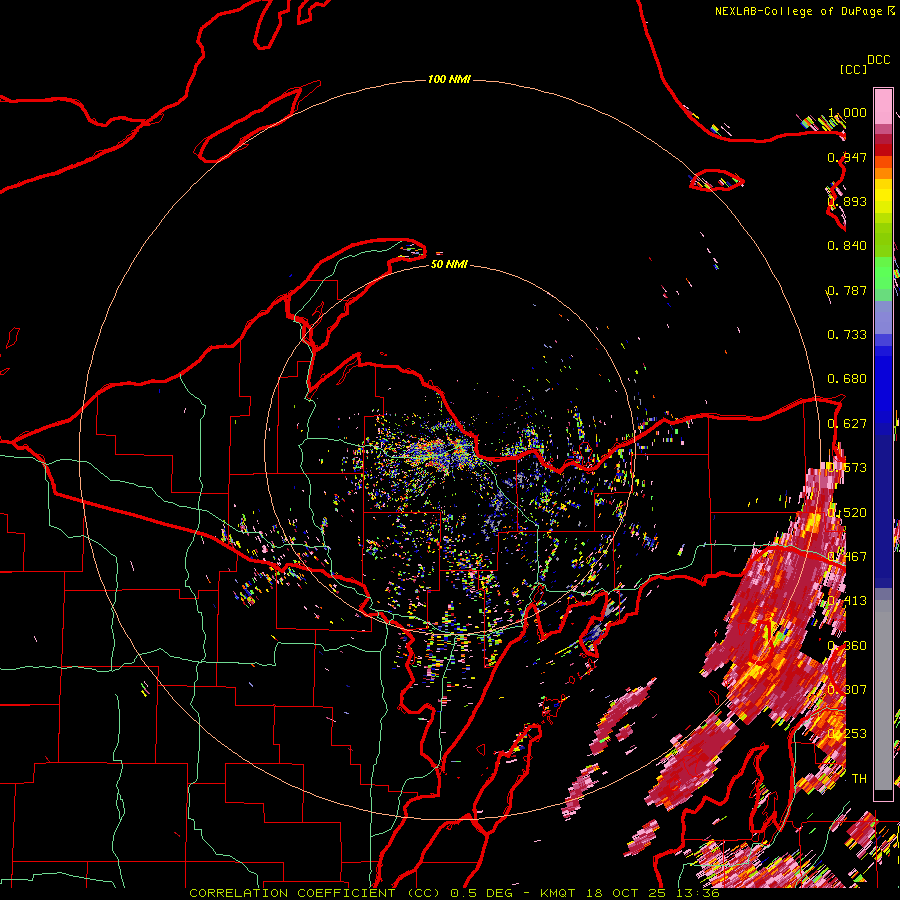Pick the yellow segment of the color bar
The height and width of the screenshot is (900, 900).
(883, 196)
